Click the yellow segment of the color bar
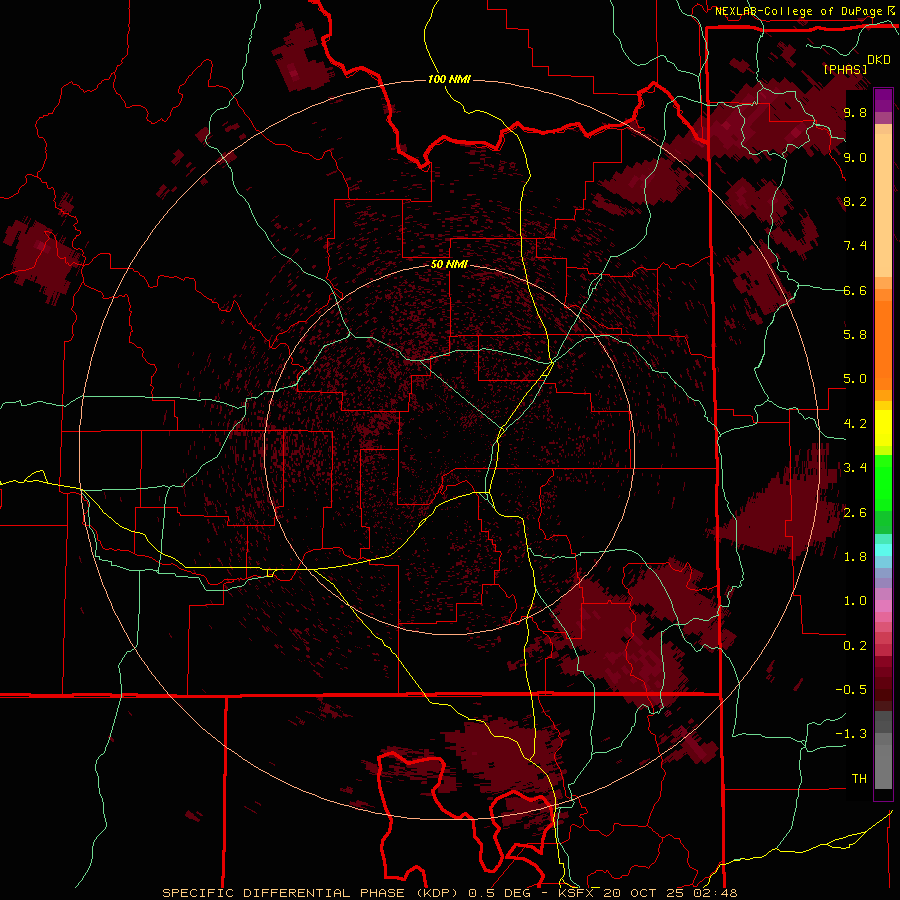900x900 pixels. 883,428
